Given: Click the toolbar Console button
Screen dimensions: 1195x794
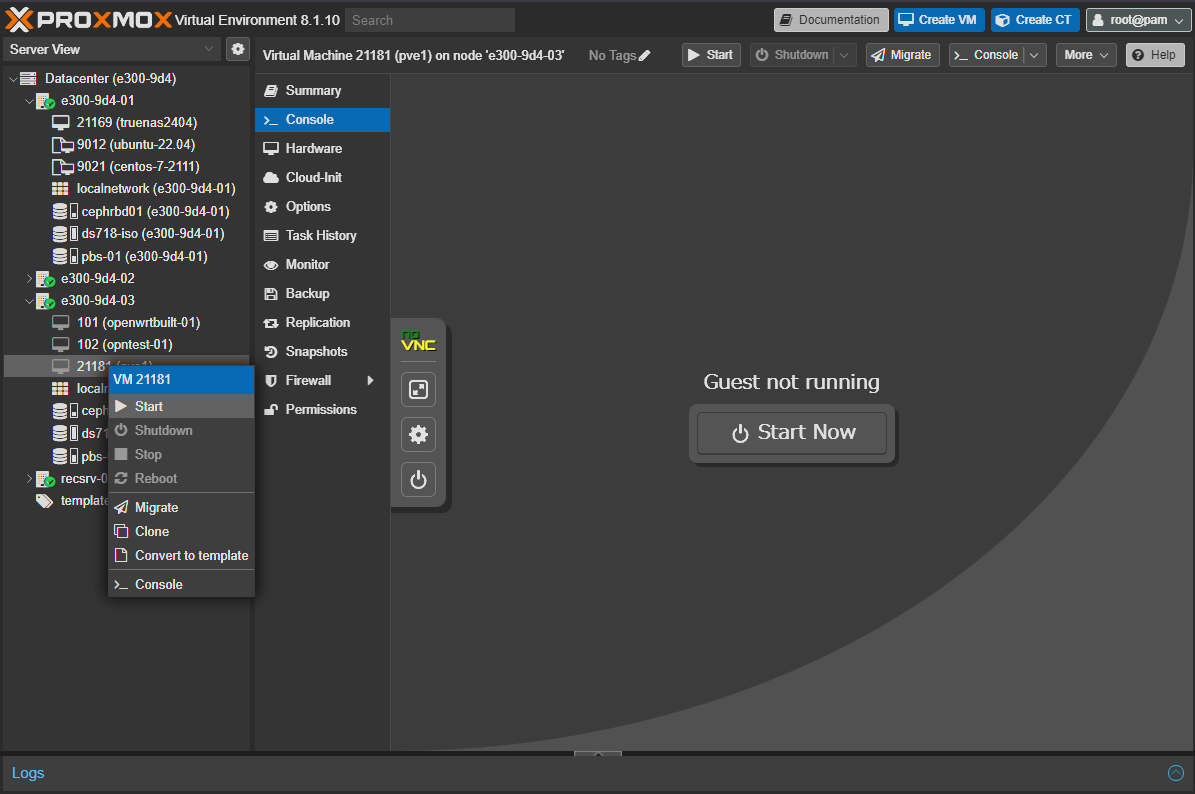Looking at the screenshot, I should (987, 56).
